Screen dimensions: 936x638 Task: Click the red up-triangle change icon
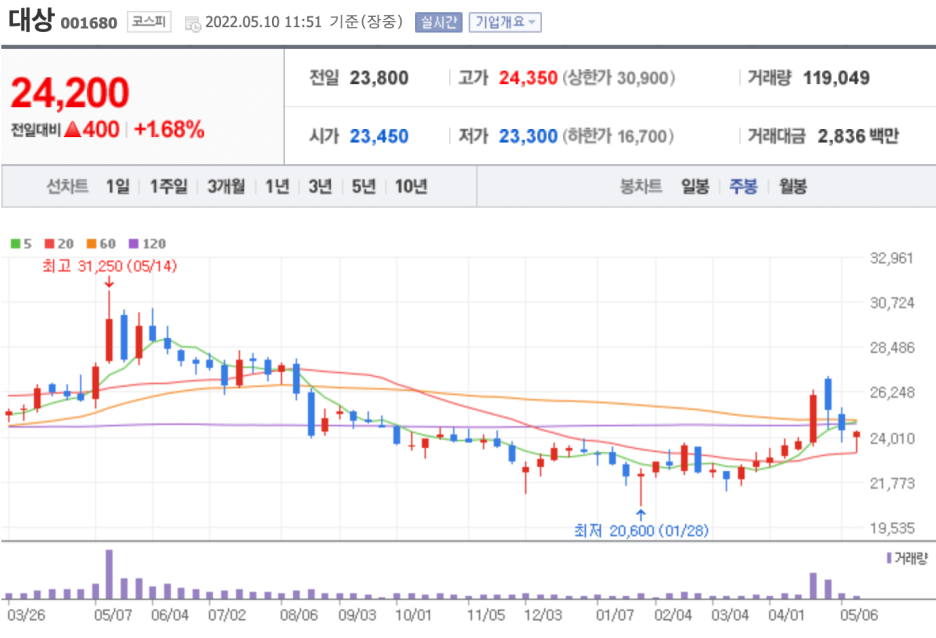pyautogui.click(x=72, y=129)
